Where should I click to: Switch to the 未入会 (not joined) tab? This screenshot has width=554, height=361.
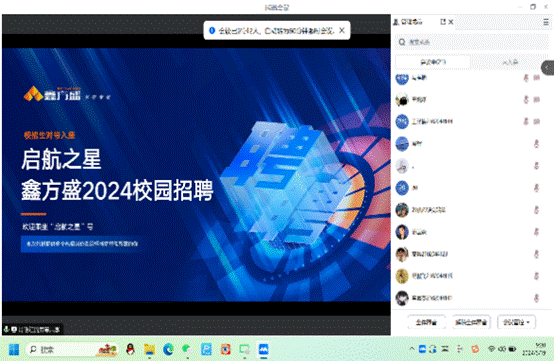point(509,62)
